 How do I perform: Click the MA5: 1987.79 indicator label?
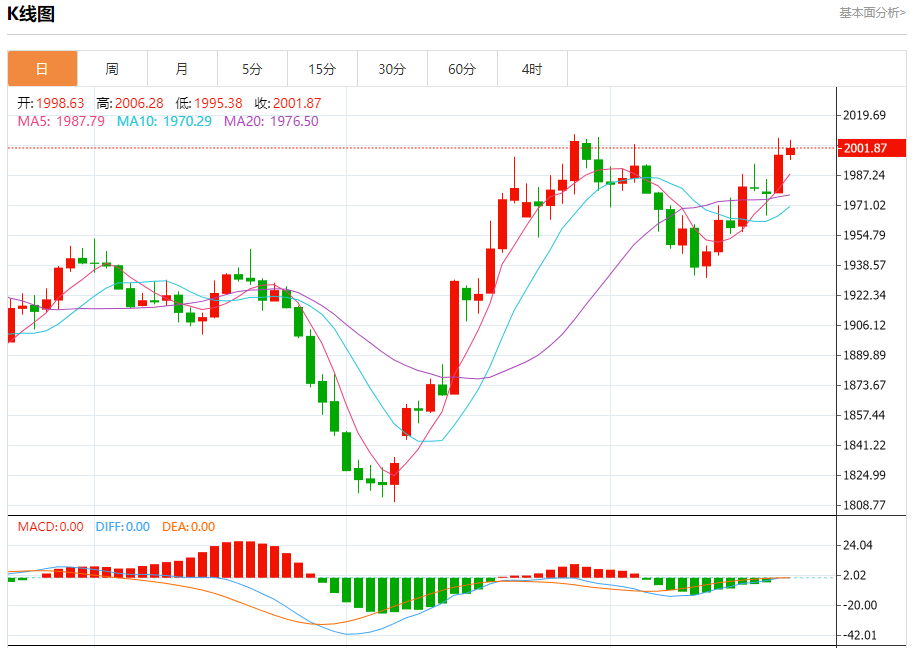tap(61, 121)
